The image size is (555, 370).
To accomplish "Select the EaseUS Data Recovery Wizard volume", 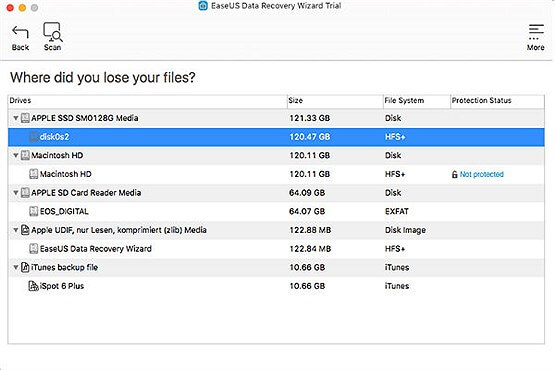I will point(96,249).
